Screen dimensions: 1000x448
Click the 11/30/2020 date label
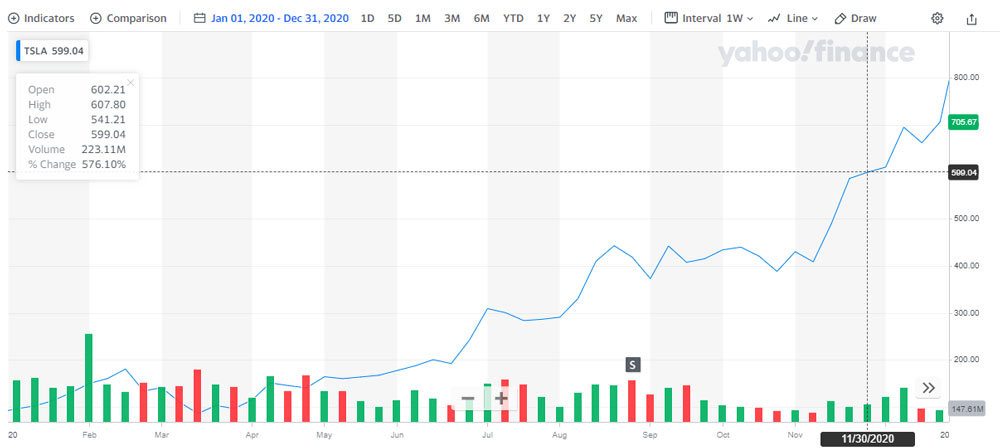point(867,439)
